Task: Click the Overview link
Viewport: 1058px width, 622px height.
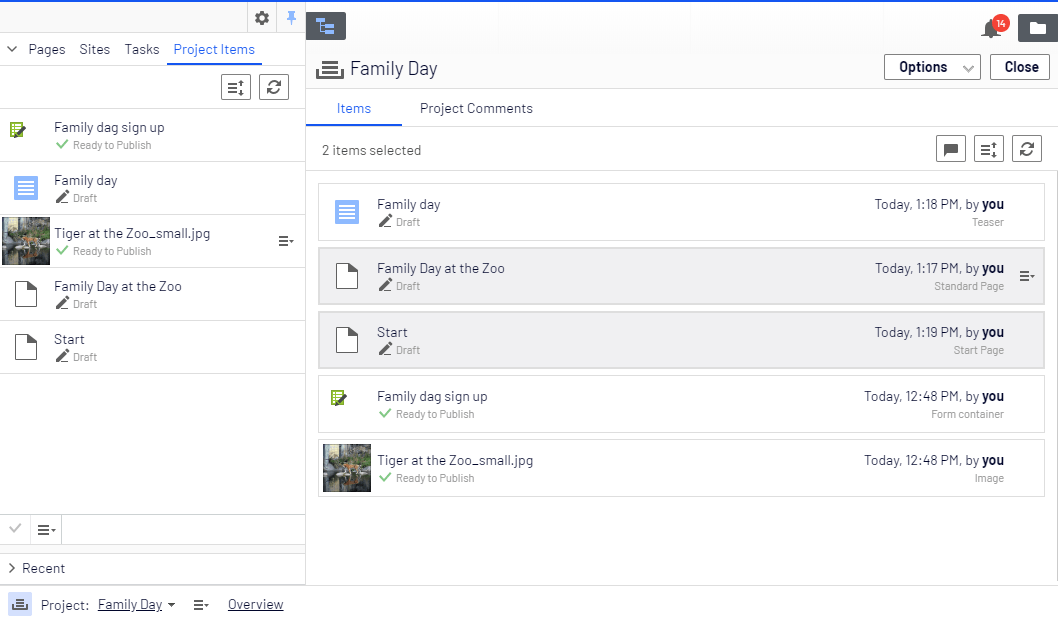Action: 255,604
